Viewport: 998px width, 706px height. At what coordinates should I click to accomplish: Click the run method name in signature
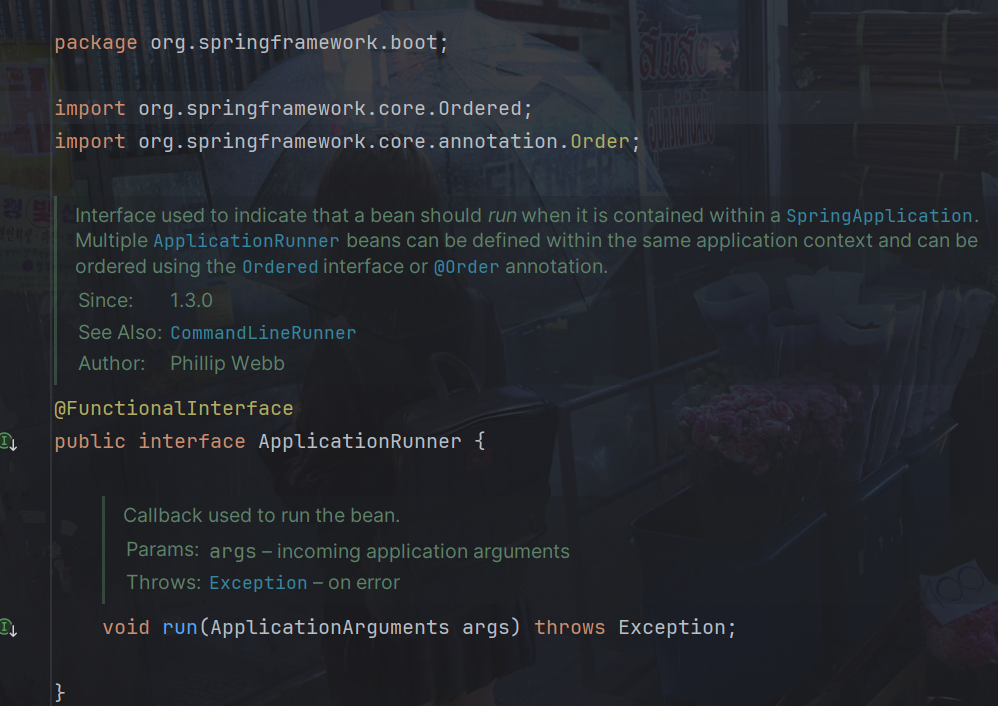[180, 628]
